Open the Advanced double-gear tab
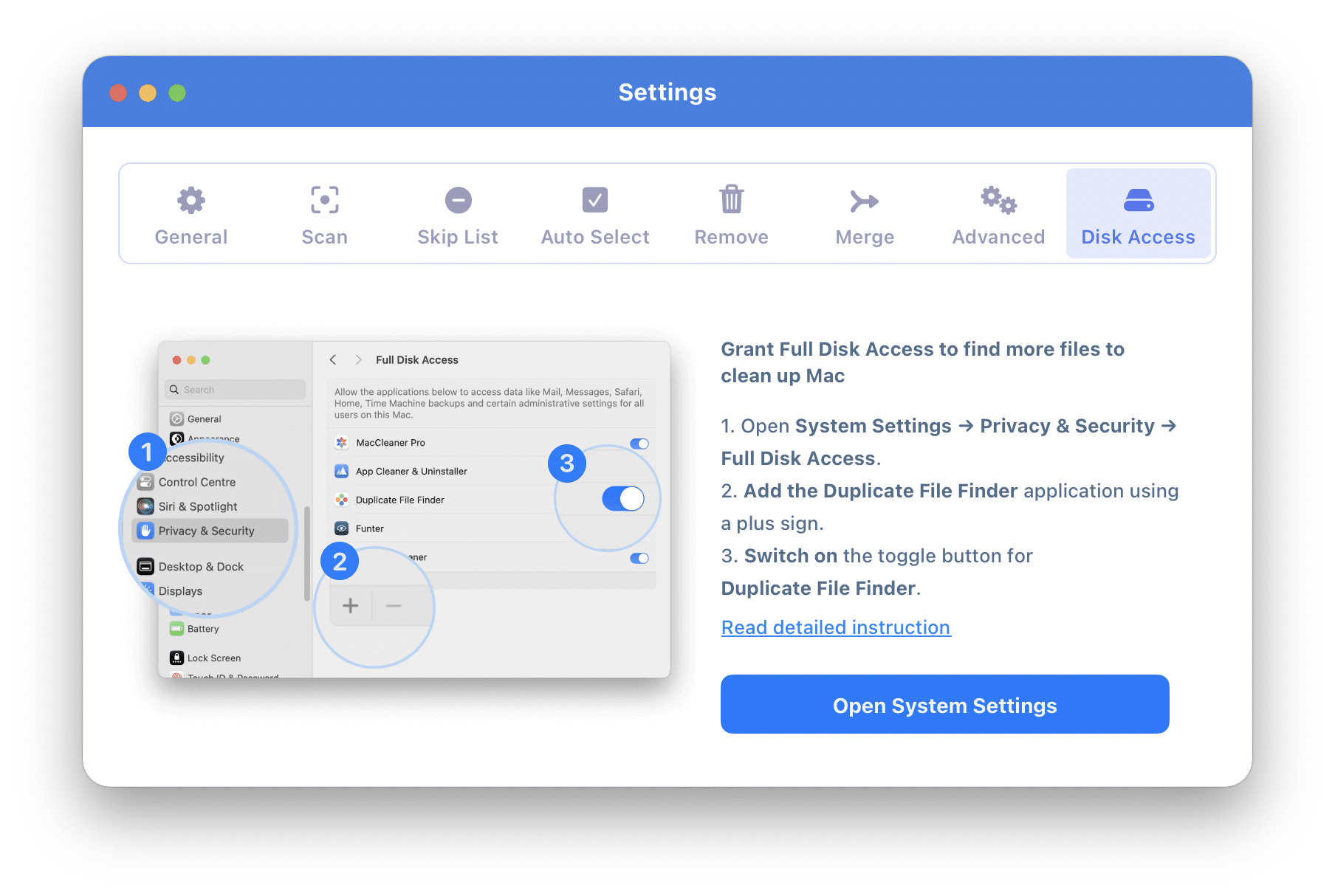 pos(998,214)
